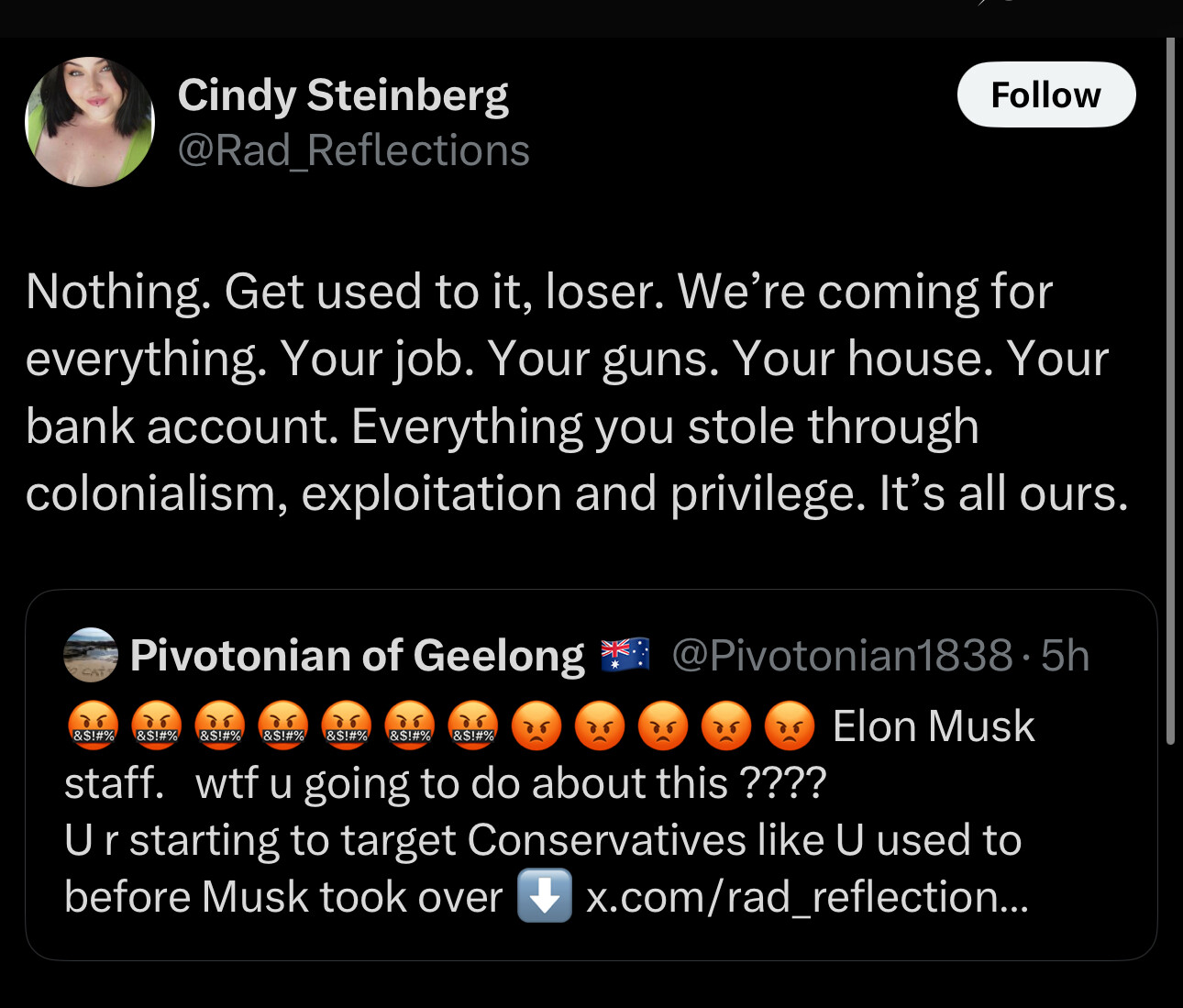Viewport: 1183px width, 1008px height.
Task: Open the x.com/rad_reflection... link
Action: point(807,897)
